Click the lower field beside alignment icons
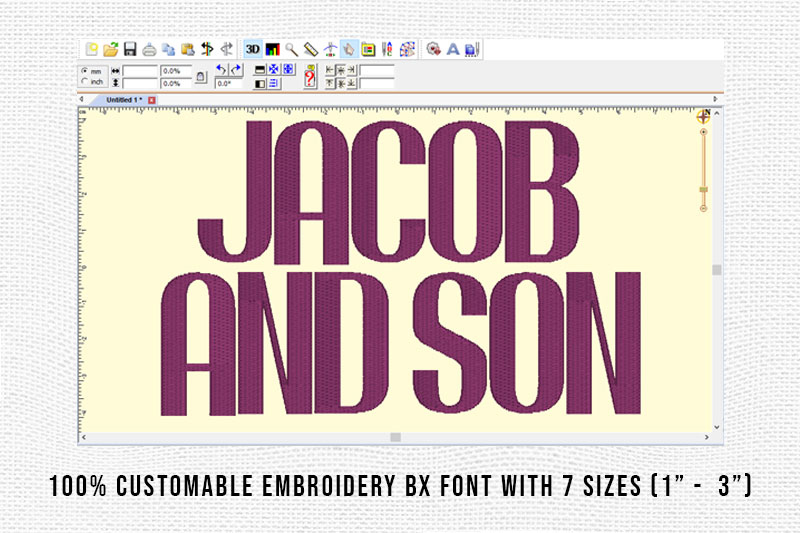Viewport: 800px width, 533px height. [x=377, y=83]
